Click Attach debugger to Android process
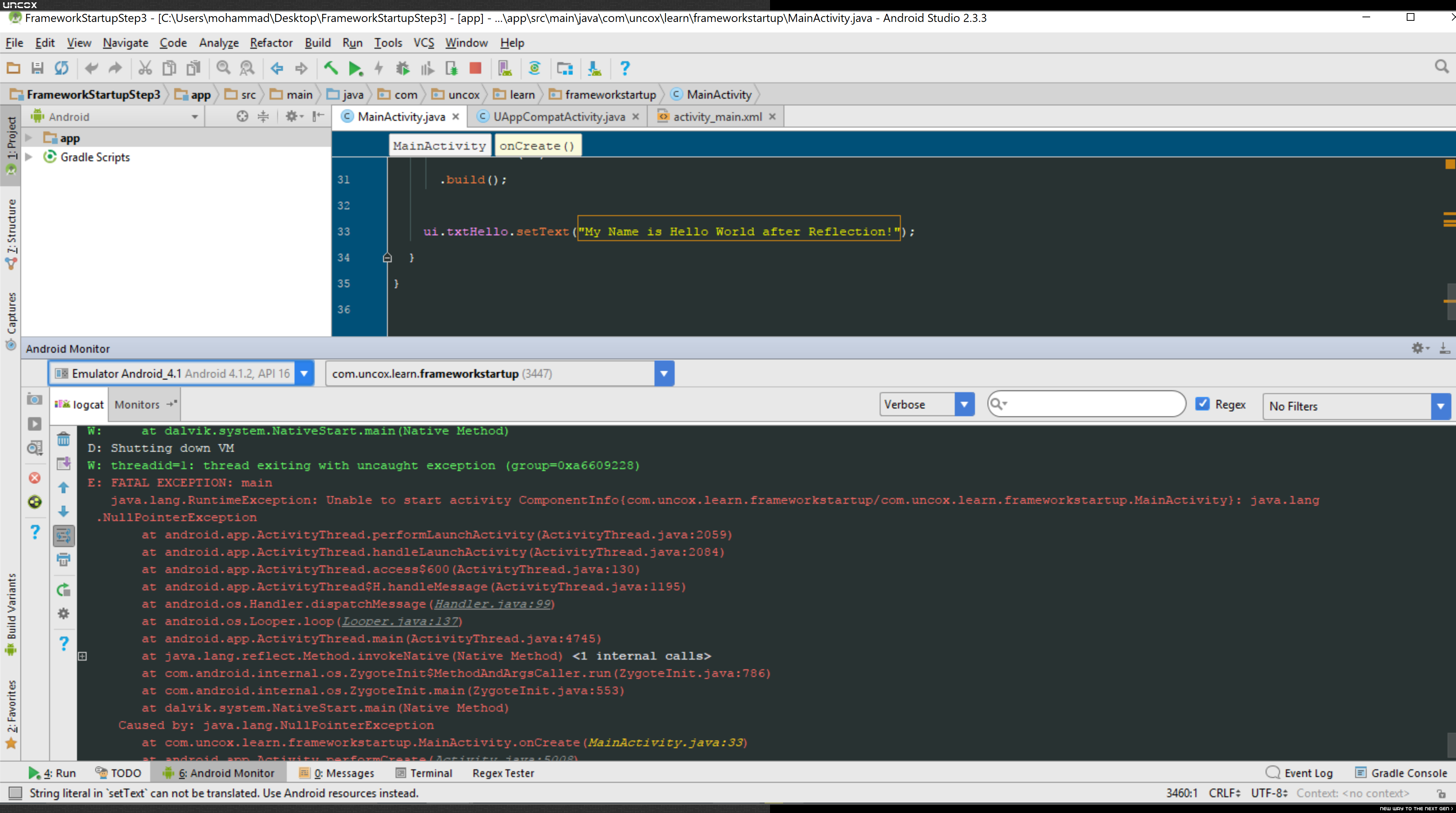1456x813 pixels. click(x=451, y=68)
